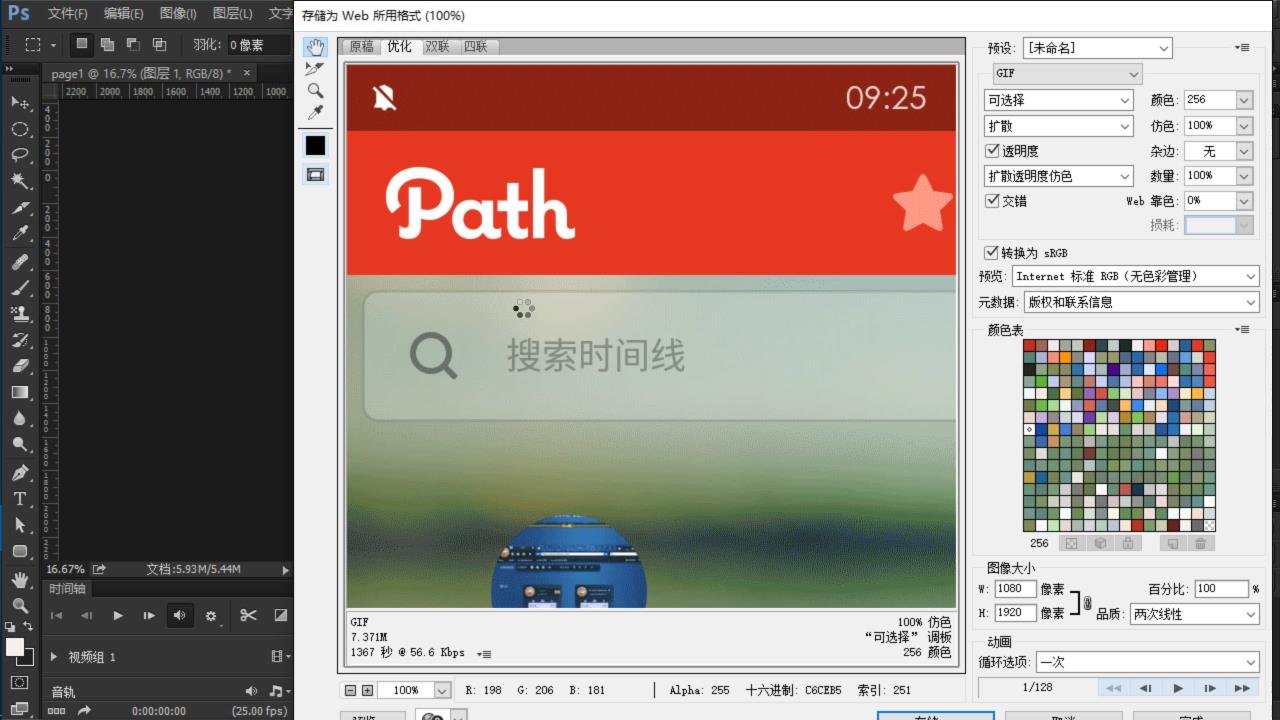Select the Elliptical Marquee tool
The height and width of the screenshot is (720, 1280).
[19, 129]
